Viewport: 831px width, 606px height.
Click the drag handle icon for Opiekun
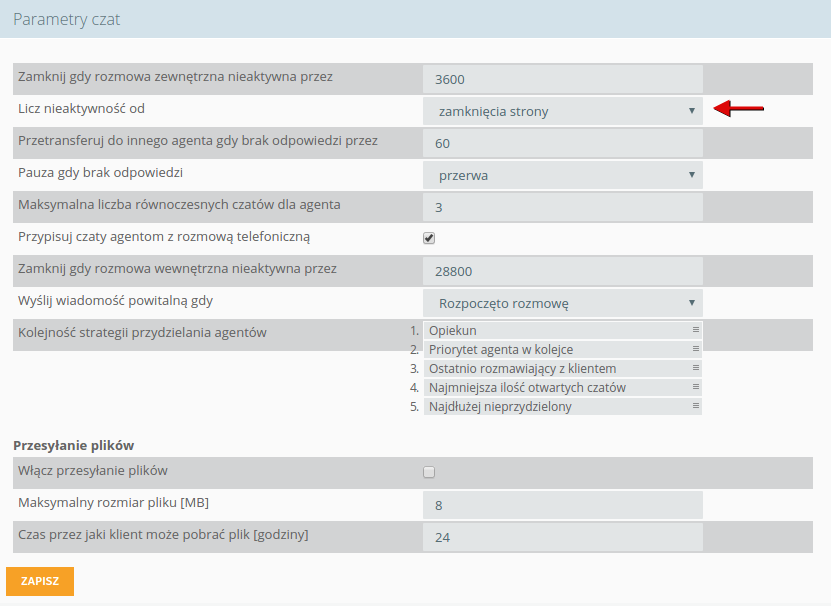[x=696, y=330]
